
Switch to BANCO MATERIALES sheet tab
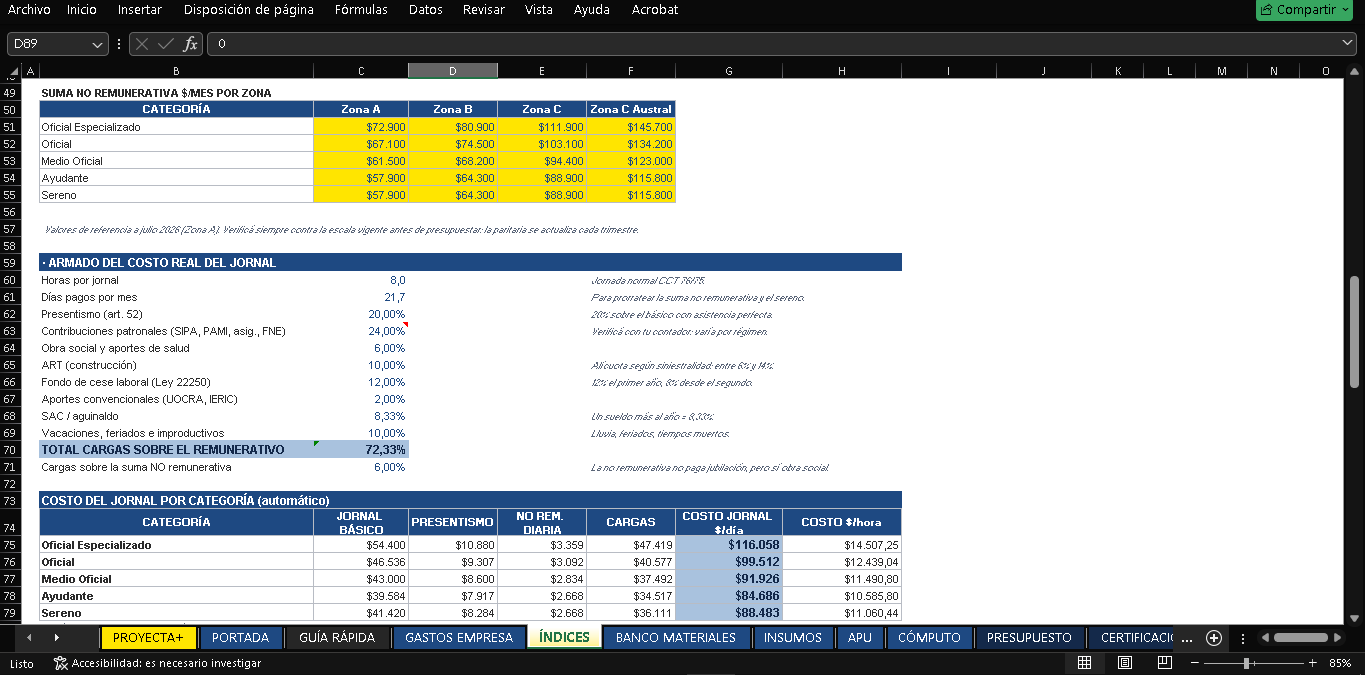[676, 638]
